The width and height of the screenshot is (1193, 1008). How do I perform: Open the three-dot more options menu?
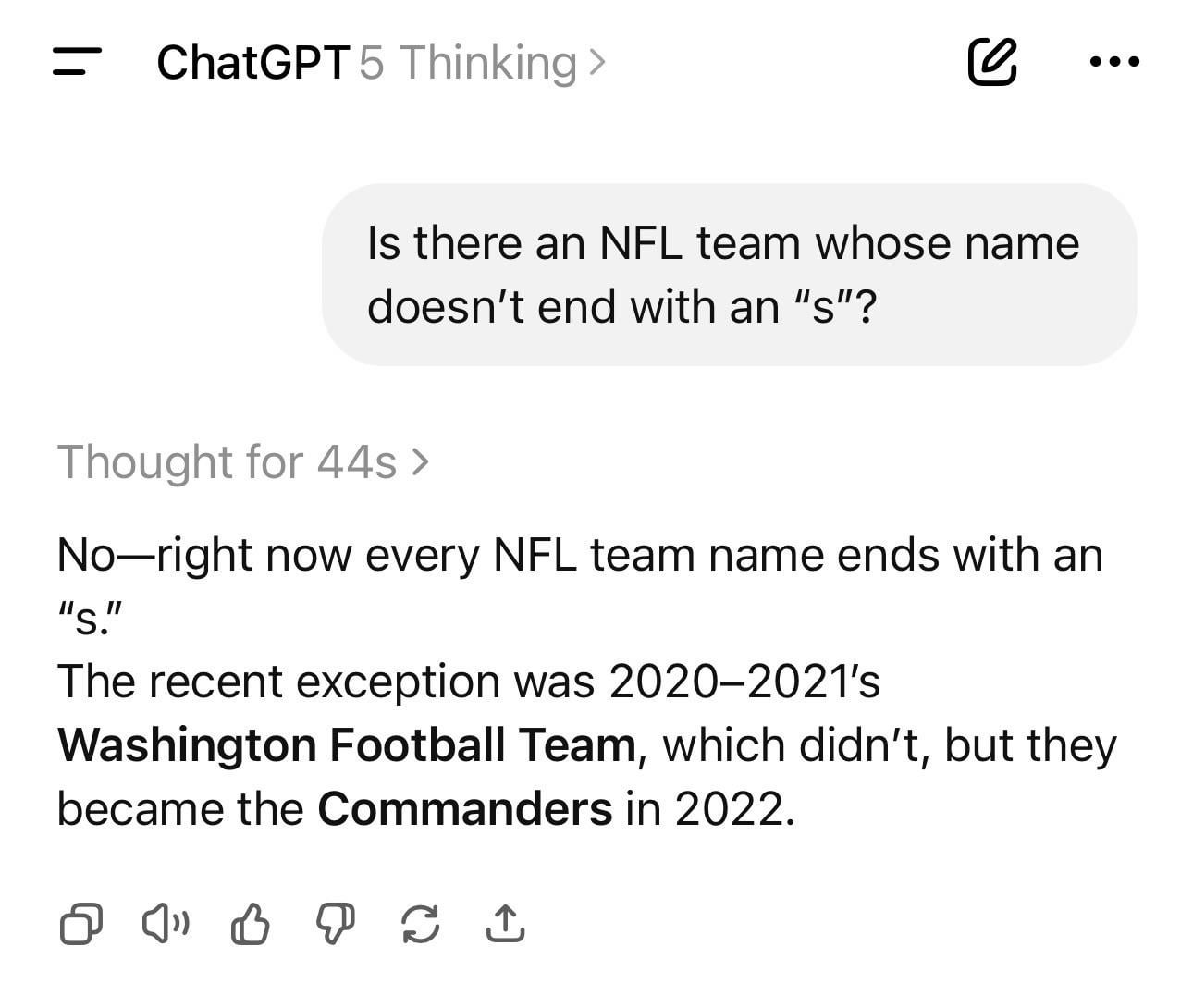click(1114, 62)
